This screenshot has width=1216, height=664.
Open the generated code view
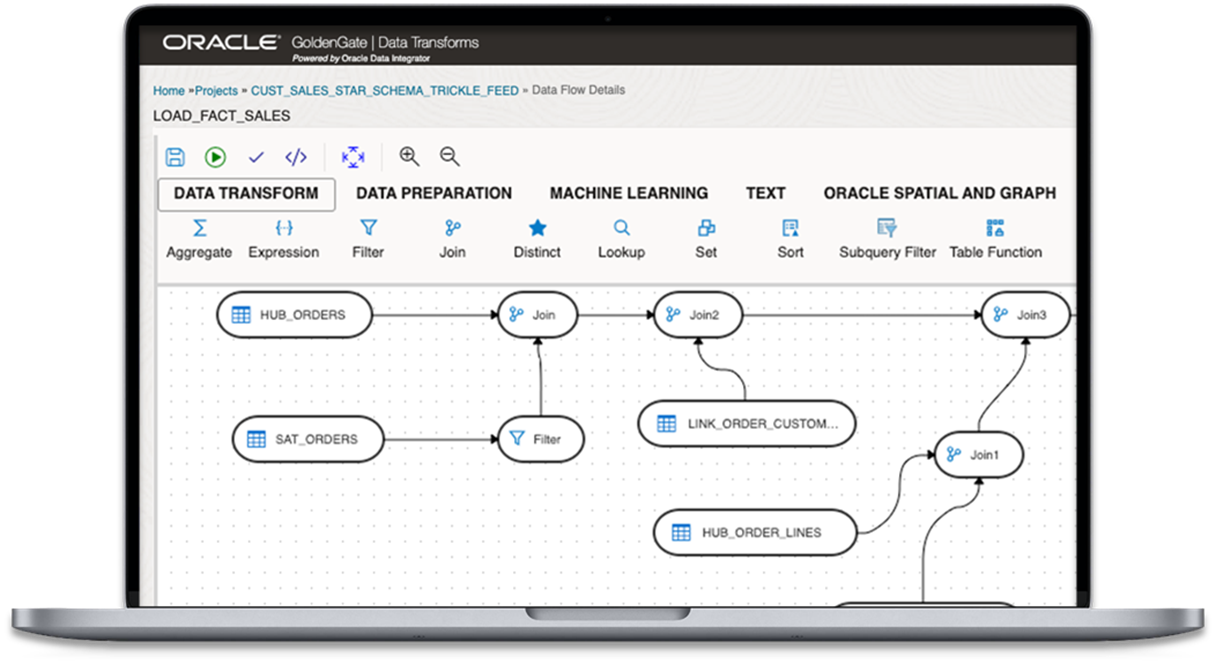point(297,156)
